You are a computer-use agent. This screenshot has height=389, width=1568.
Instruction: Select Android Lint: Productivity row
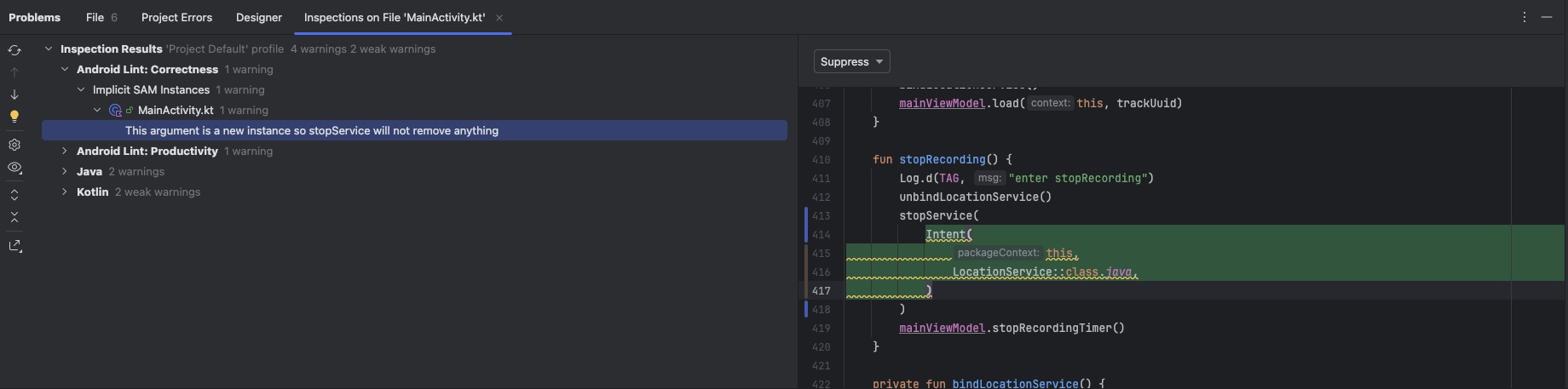click(414, 151)
